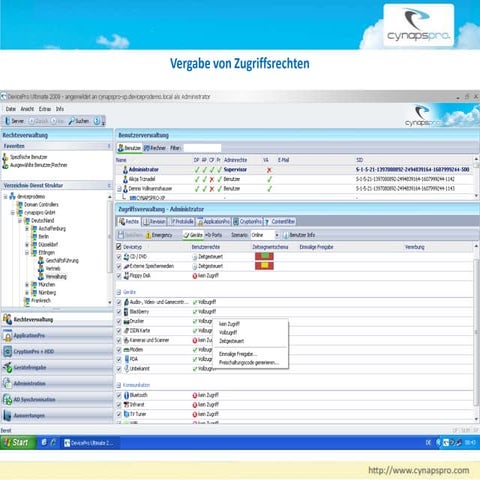This screenshot has height=480, width=480.
Task: Click the help icon in the toolbar
Action: pyautogui.click(x=97, y=121)
